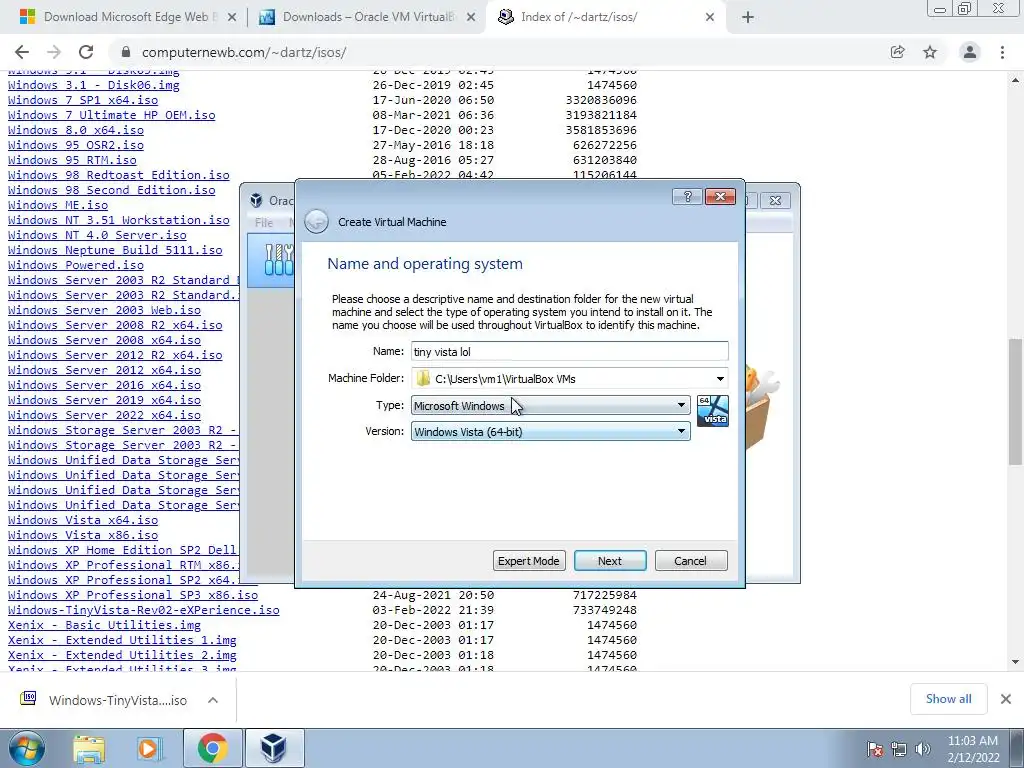The image size is (1024, 768).
Task: Click Action Center flag tray icon
Action: (x=874, y=750)
